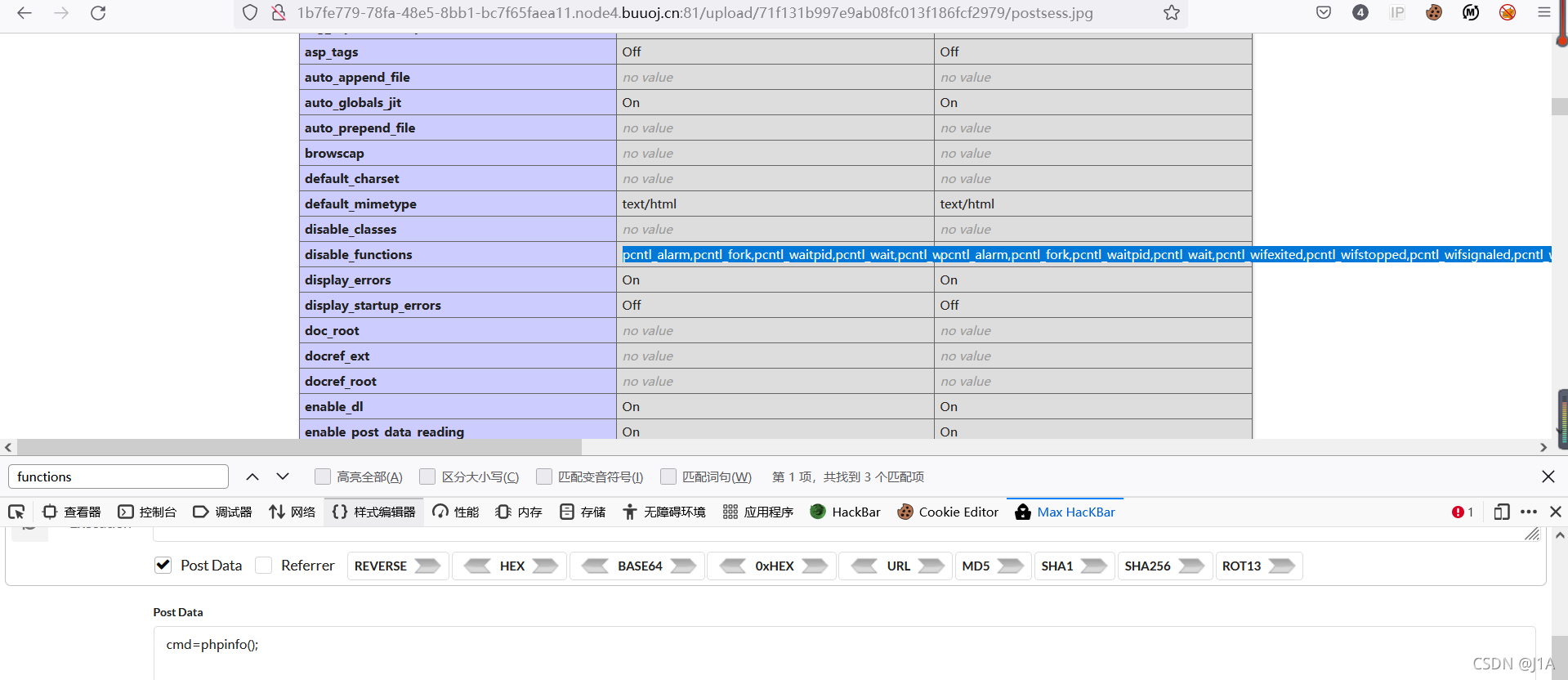Open the Inspector tab (查看器)
The image size is (1568, 680).
72,512
